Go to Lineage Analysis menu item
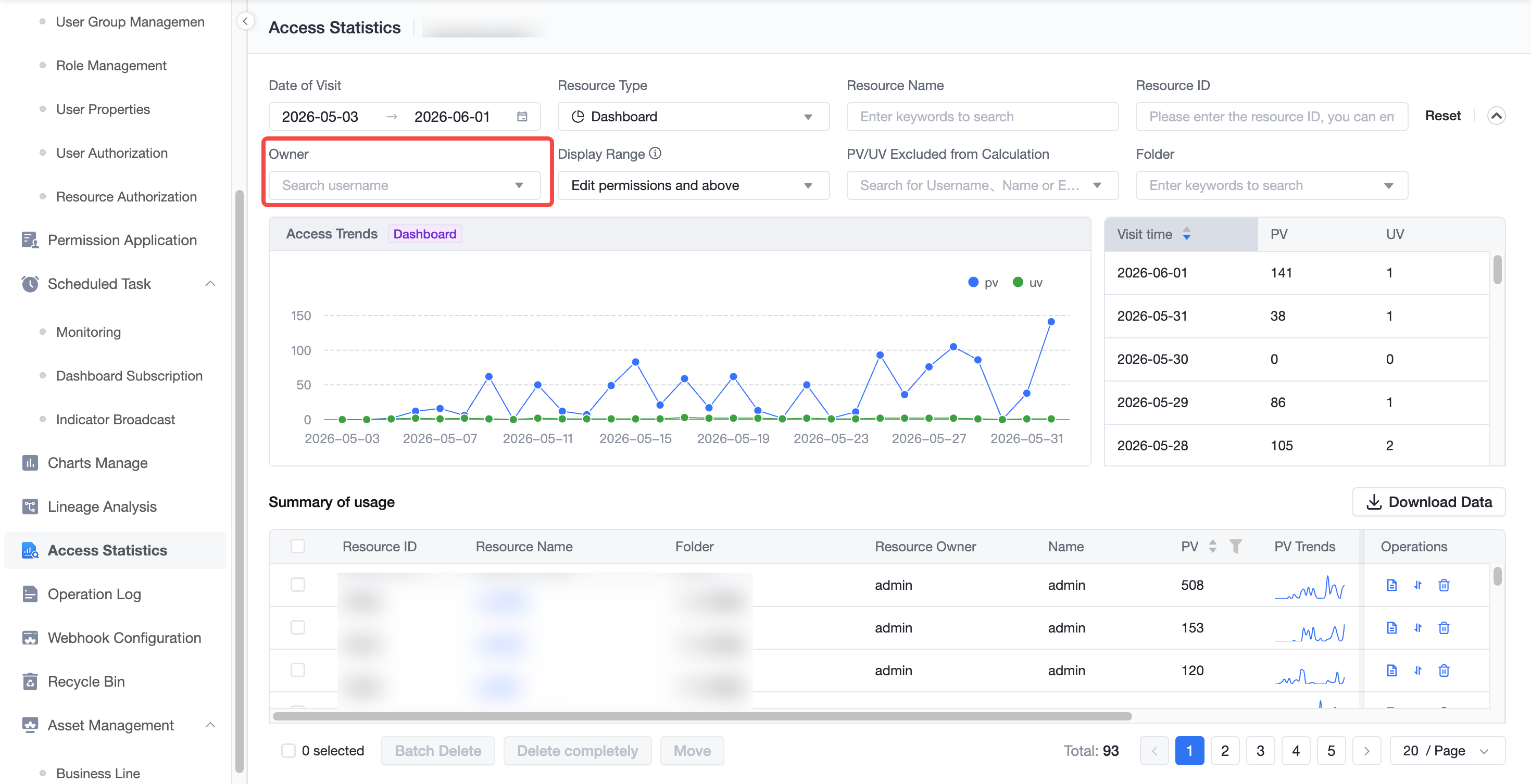The height and width of the screenshot is (784, 1531). coord(102,507)
